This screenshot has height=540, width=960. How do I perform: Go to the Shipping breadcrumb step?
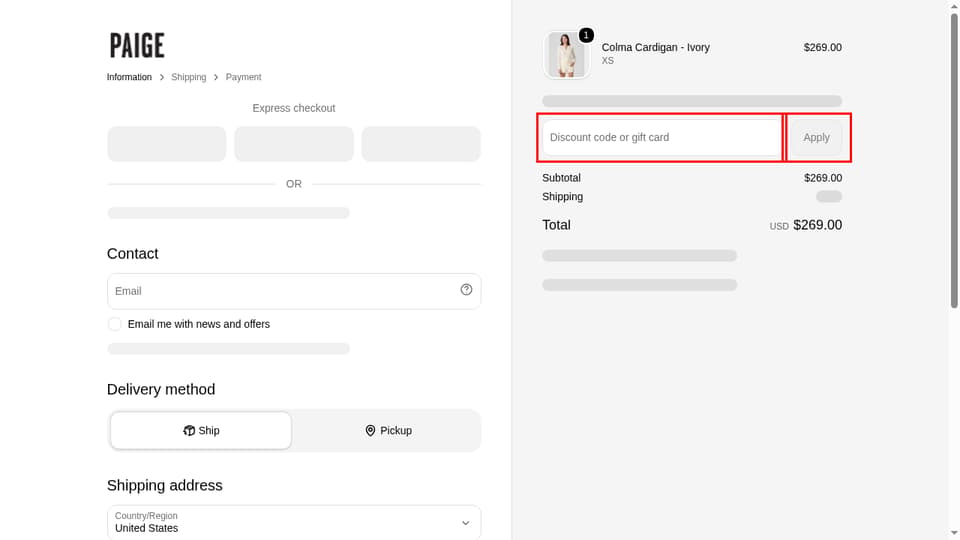[x=189, y=77]
